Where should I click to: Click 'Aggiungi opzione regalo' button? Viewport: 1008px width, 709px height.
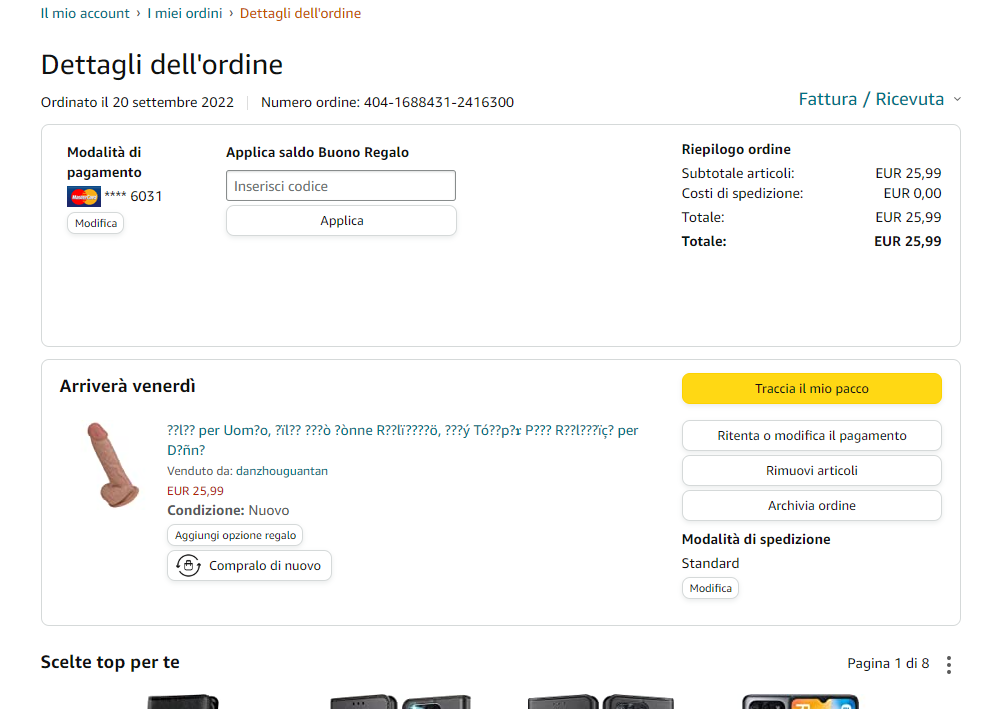pyautogui.click(x=235, y=535)
